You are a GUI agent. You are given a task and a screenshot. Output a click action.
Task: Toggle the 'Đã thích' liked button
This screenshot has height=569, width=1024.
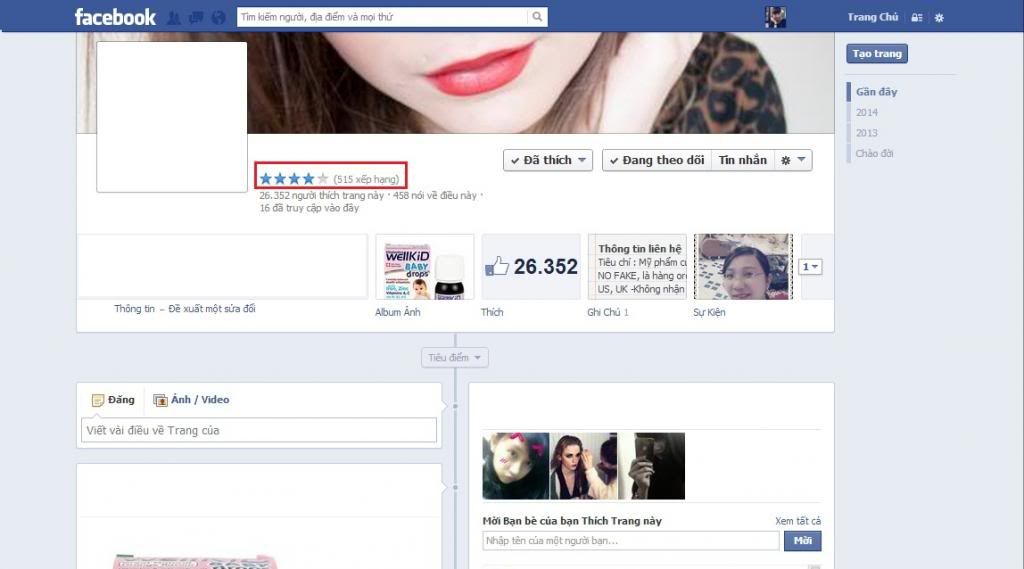[x=548, y=160]
